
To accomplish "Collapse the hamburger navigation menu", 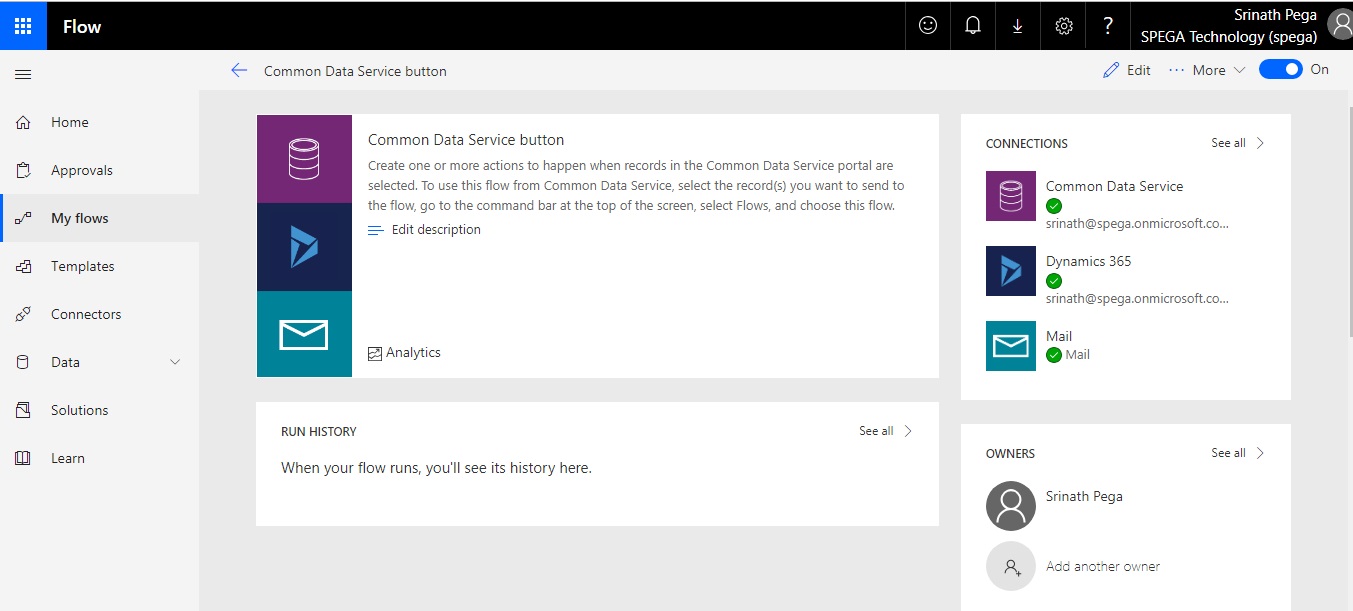I will [x=23, y=74].
